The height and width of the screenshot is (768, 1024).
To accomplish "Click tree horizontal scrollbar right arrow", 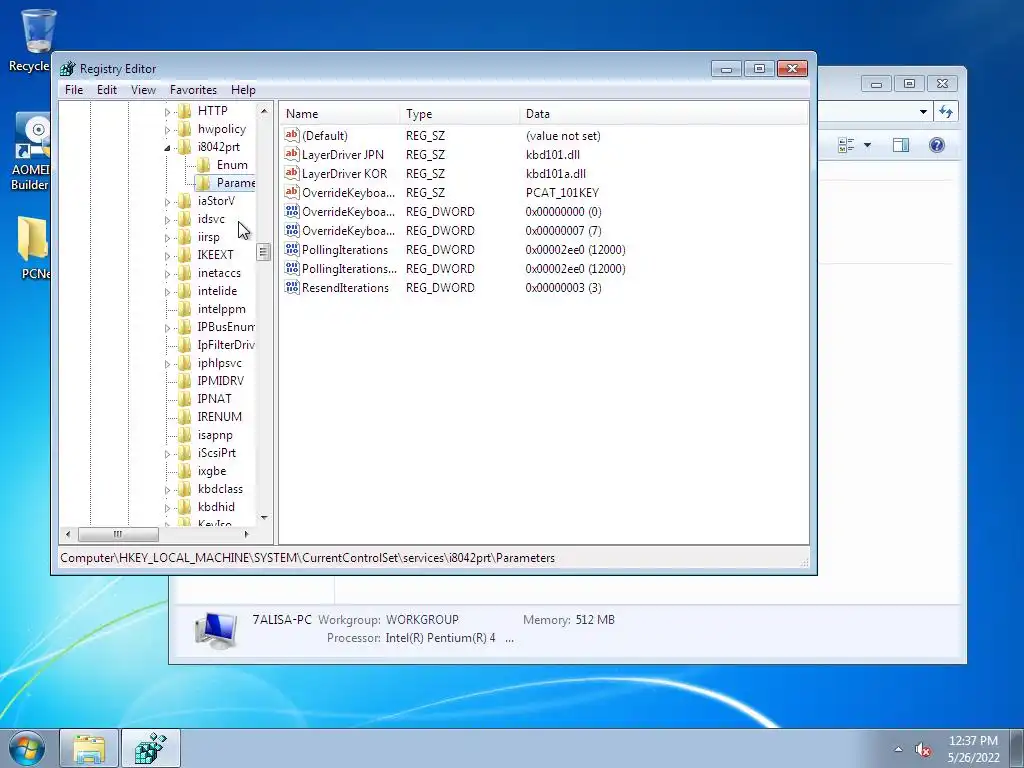I will click(x=246, y=534).
